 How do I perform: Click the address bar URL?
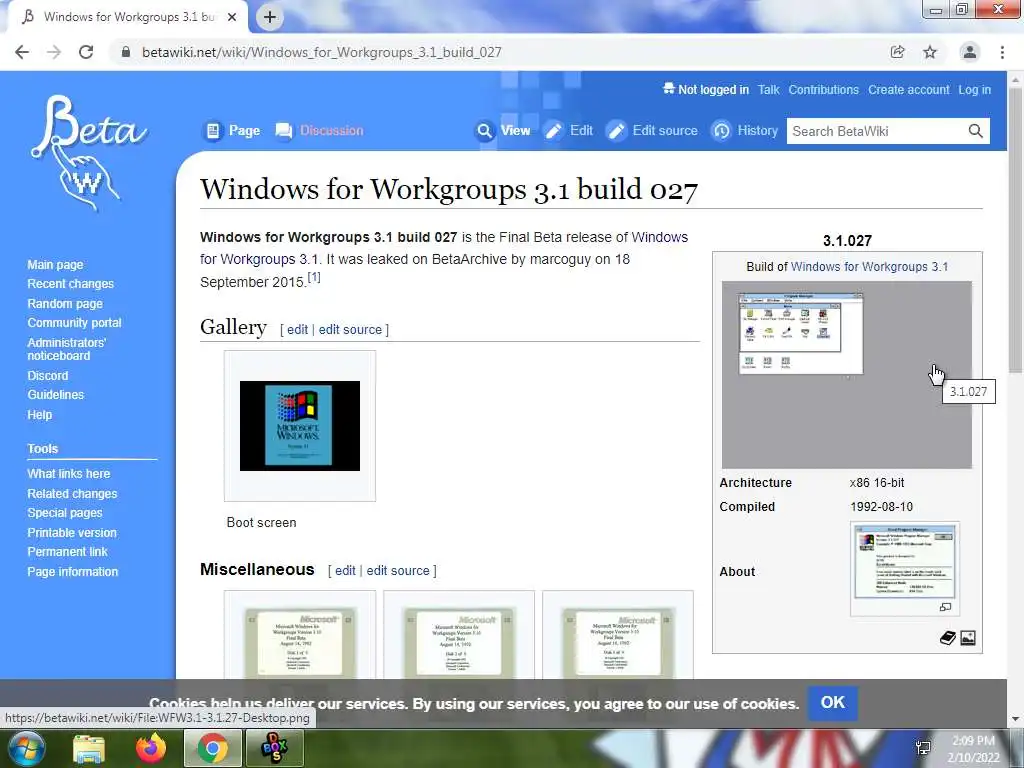tap(322, 52)
